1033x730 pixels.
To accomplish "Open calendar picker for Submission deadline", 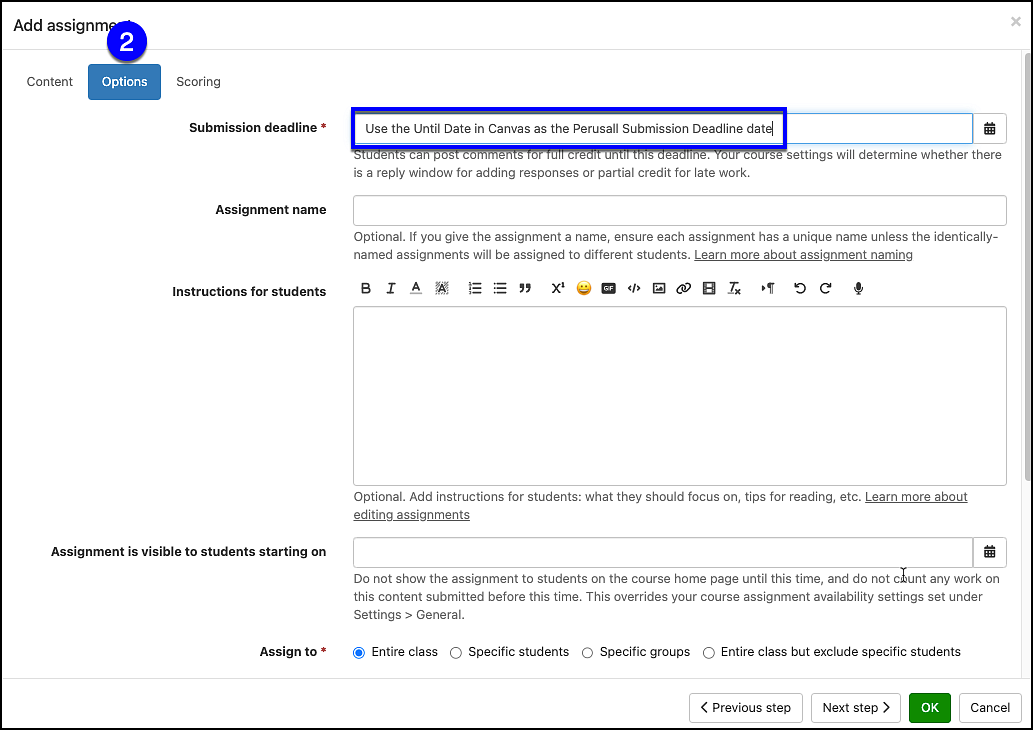I will tap(990, 128).
